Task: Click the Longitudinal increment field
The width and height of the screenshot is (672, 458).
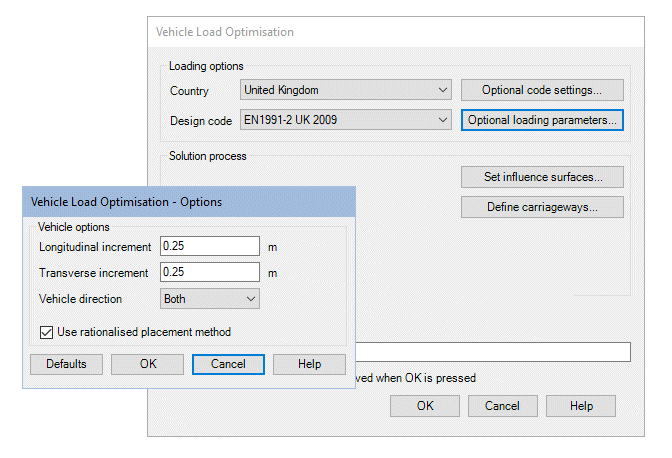Action: tap(210, 246)
